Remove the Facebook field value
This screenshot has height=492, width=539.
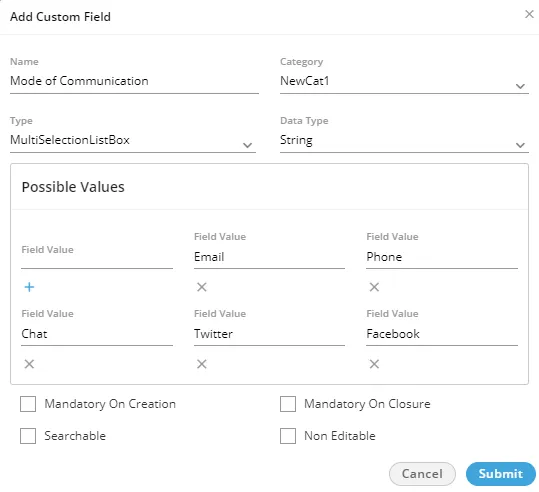pos(374,364)
